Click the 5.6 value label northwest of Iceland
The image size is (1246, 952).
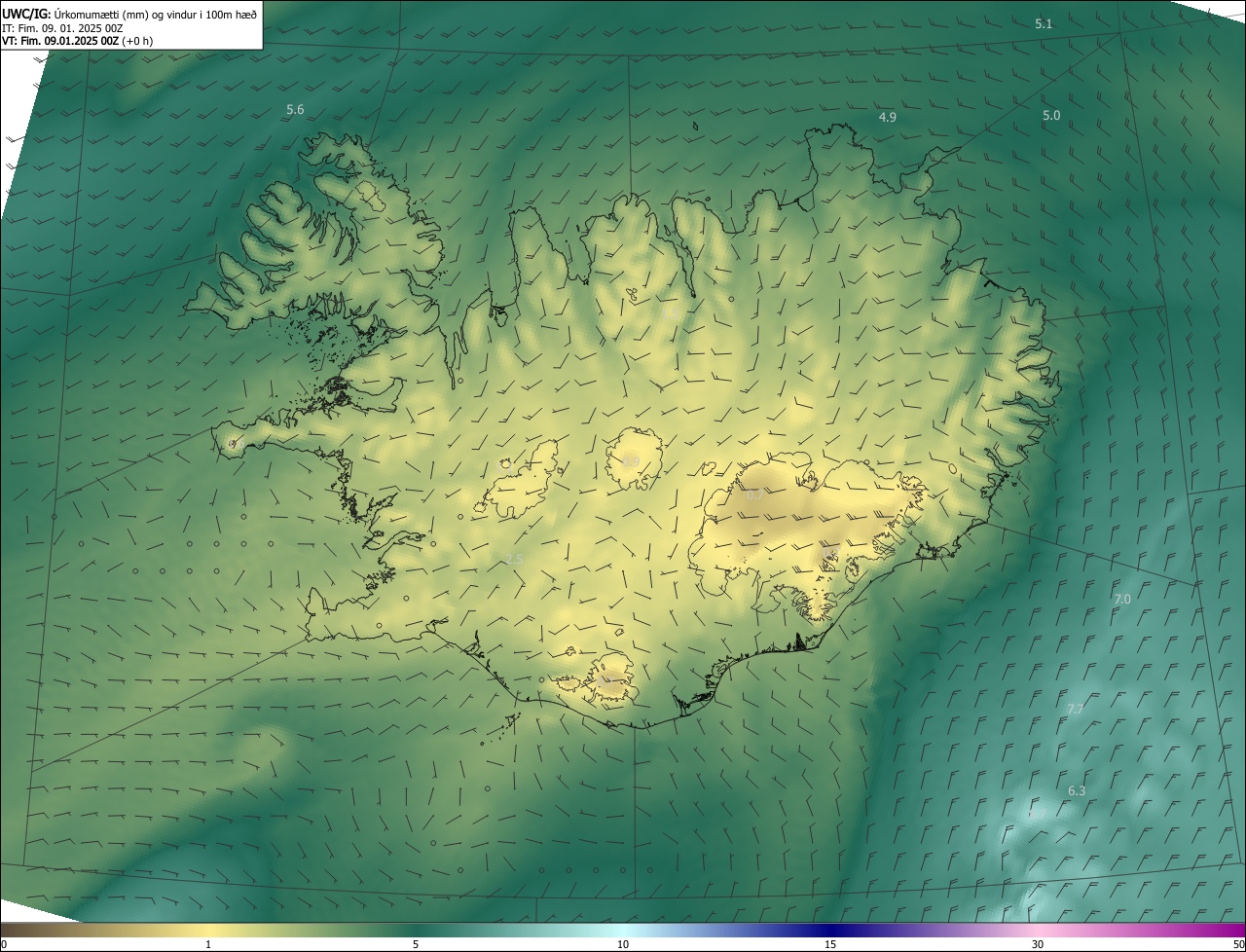click(295, 110)
